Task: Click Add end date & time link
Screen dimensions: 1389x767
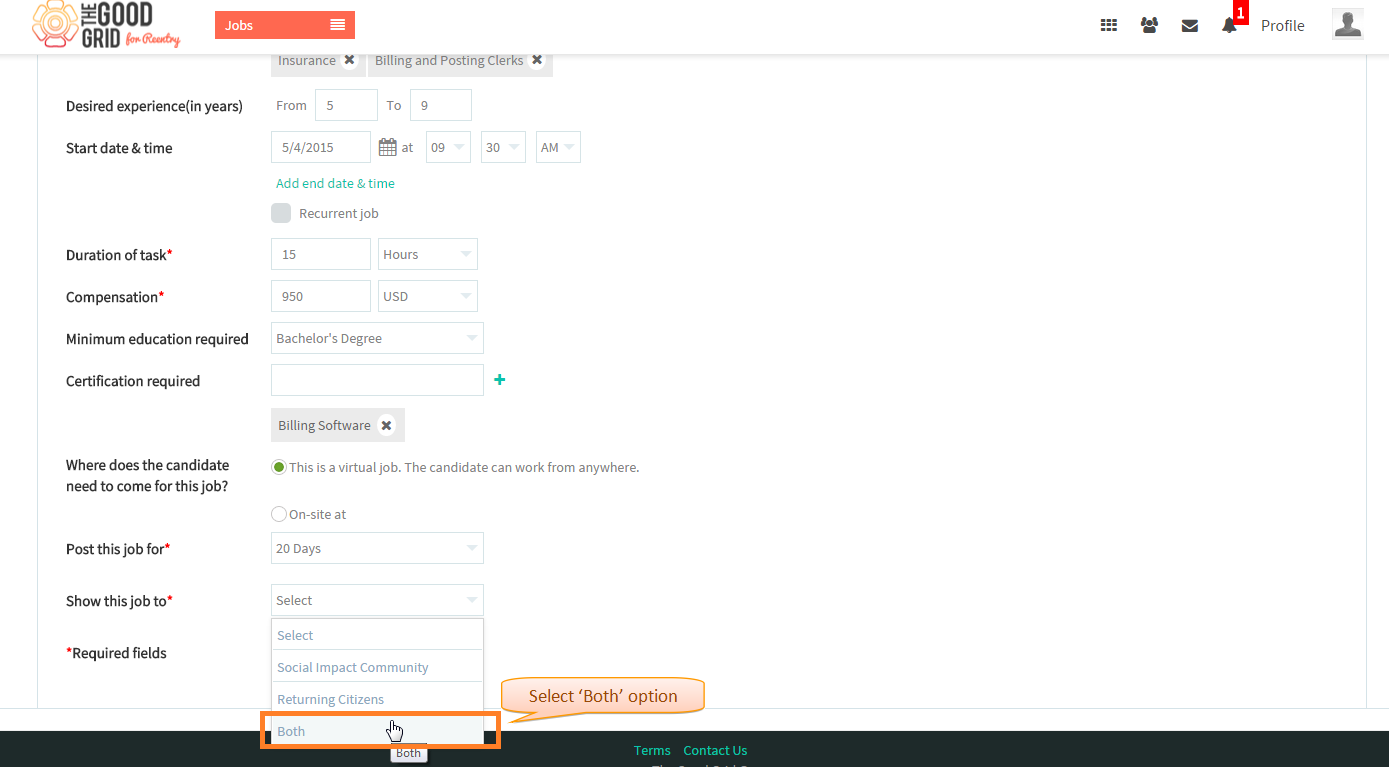Action: [335, 183]
